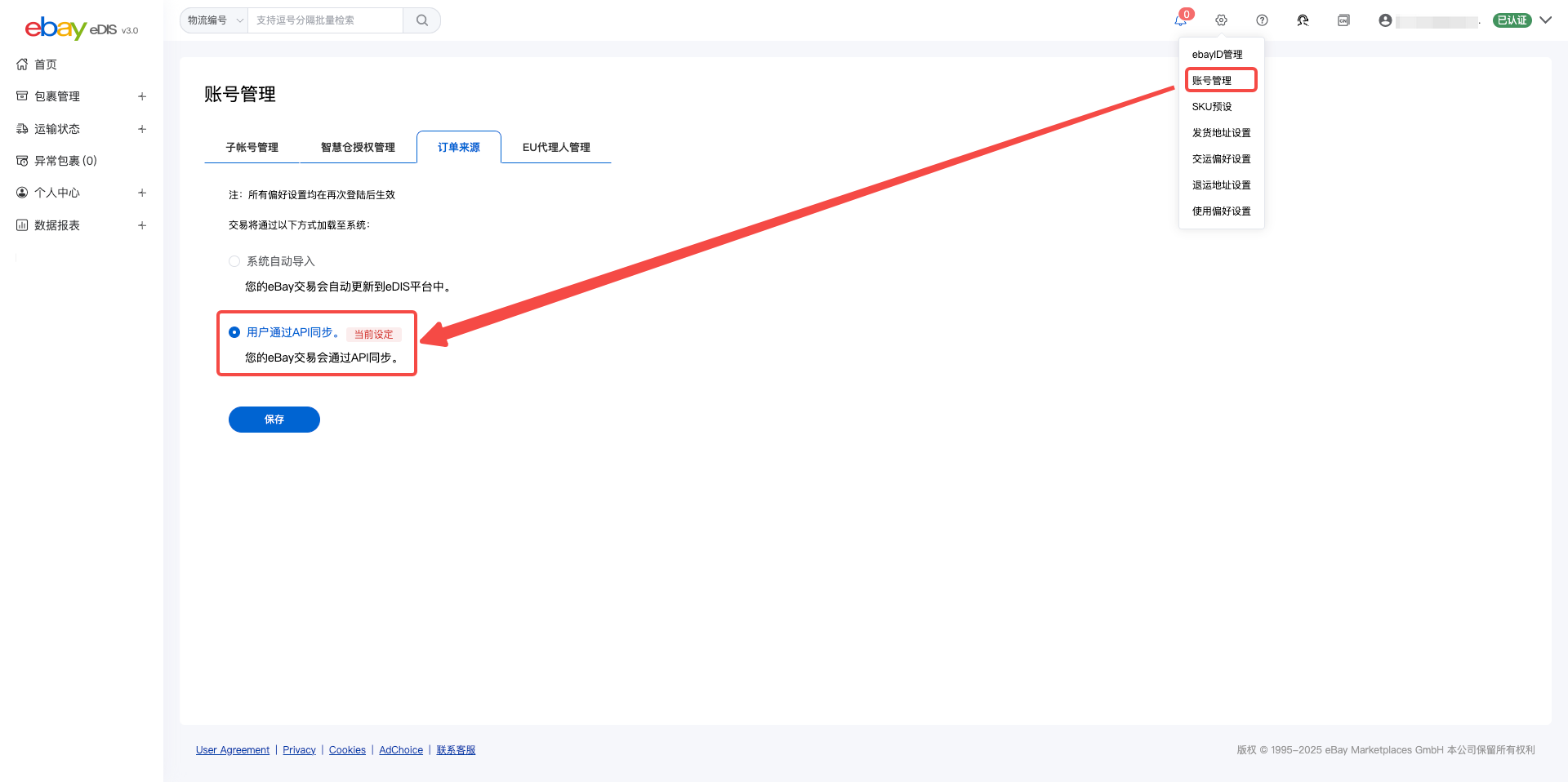Image resolution: width=1568 pixels, height=782 pixels.
Task: Click the 注：所有偏好设置均在再次登陆后生效 note
Action: [312, 195]
